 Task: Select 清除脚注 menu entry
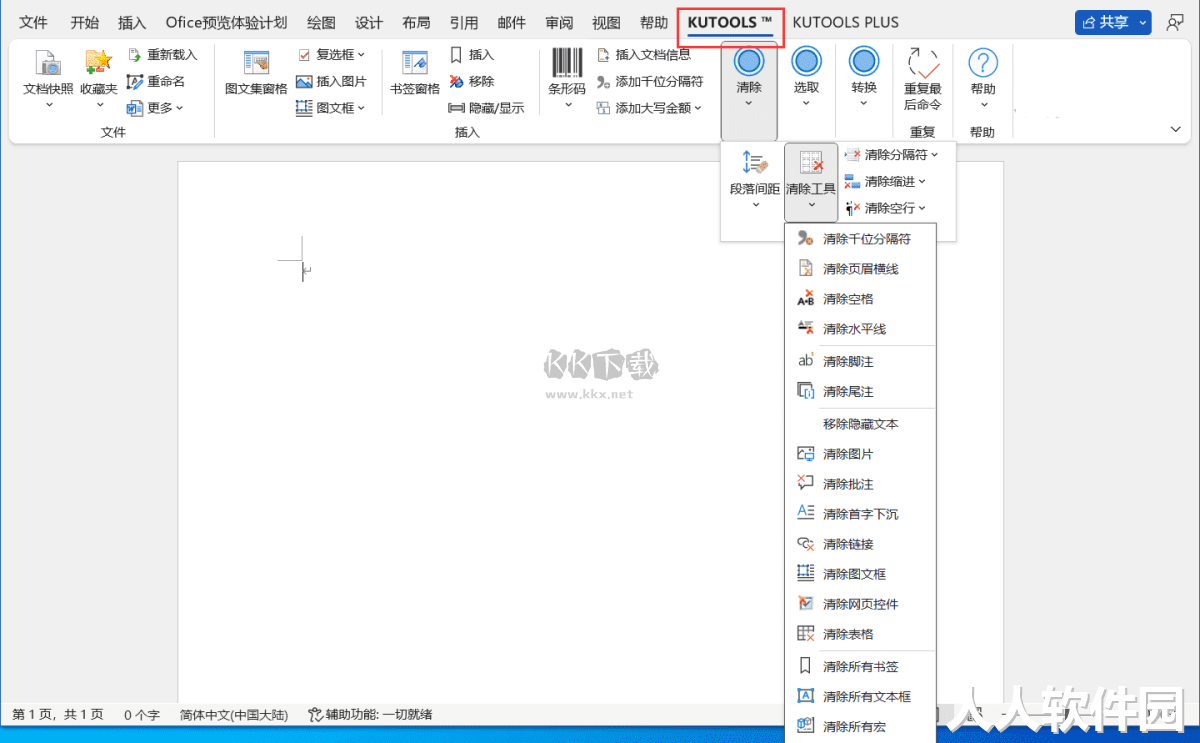860,361
